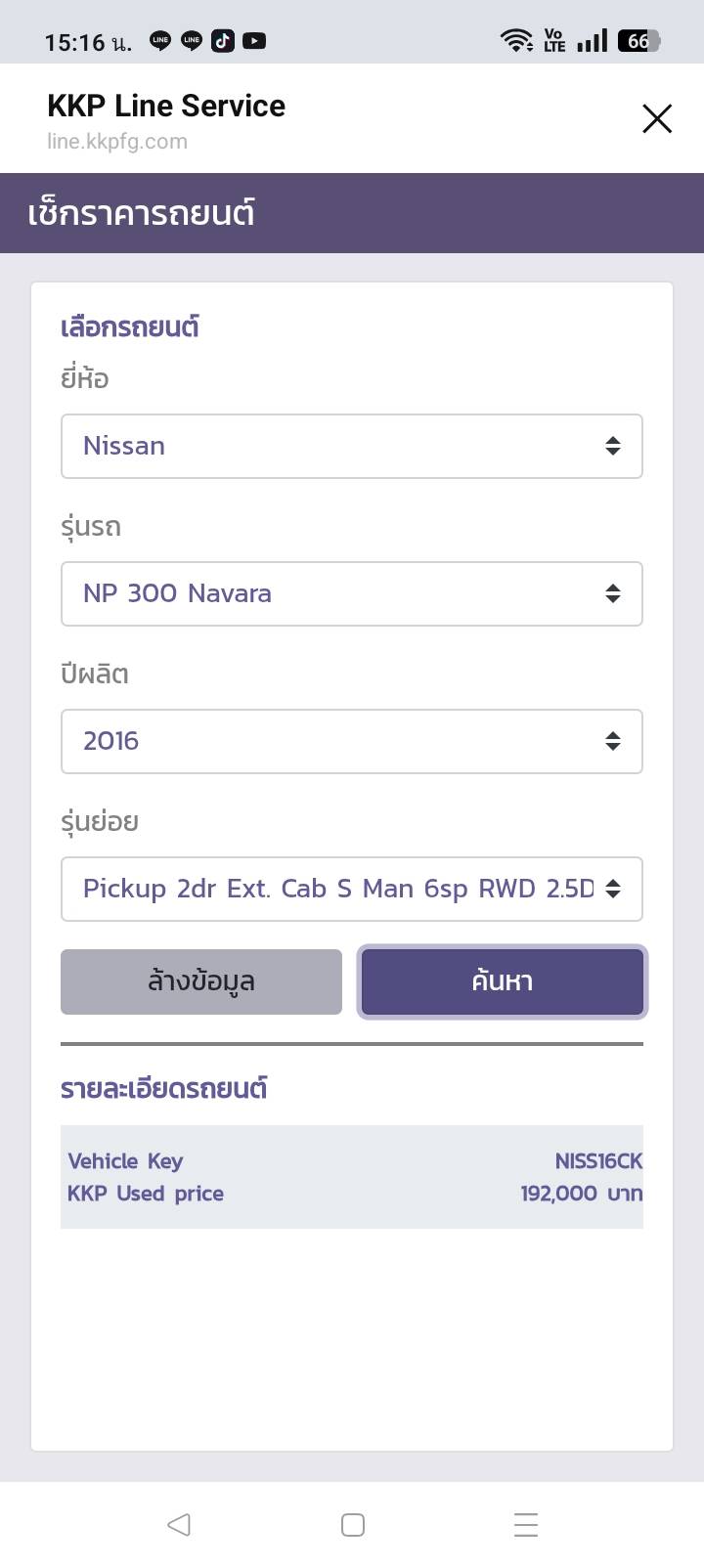Open the production year dropdown showing 2016
Screen dimensions: 704x1568
(351, 741)
